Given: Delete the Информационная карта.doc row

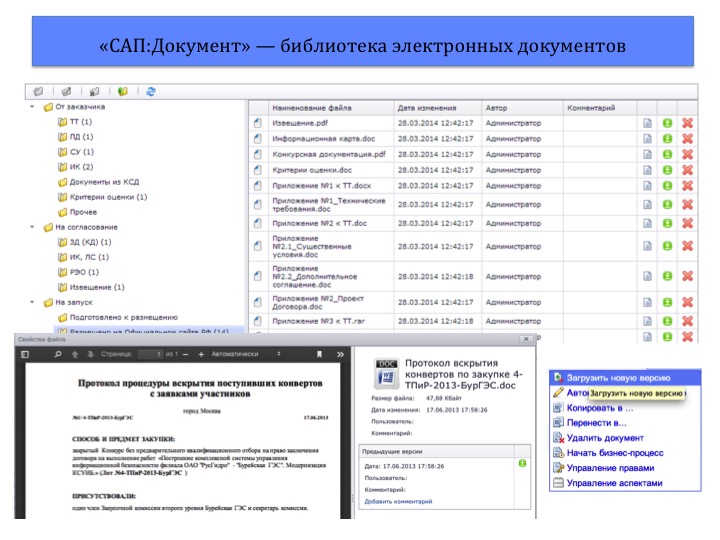Looking at the screenshot, I should click(687, 139).
